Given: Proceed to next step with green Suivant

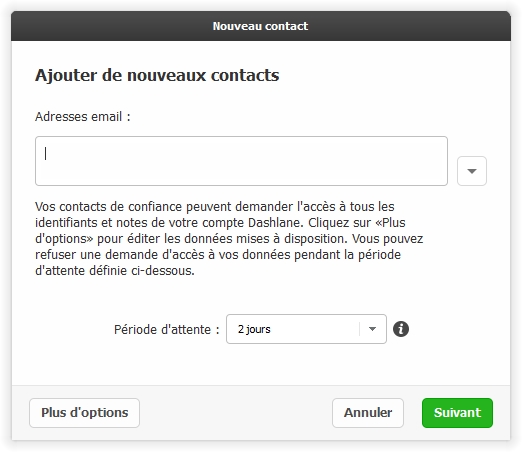Looking at the screenshot, I should pos(457,413).
